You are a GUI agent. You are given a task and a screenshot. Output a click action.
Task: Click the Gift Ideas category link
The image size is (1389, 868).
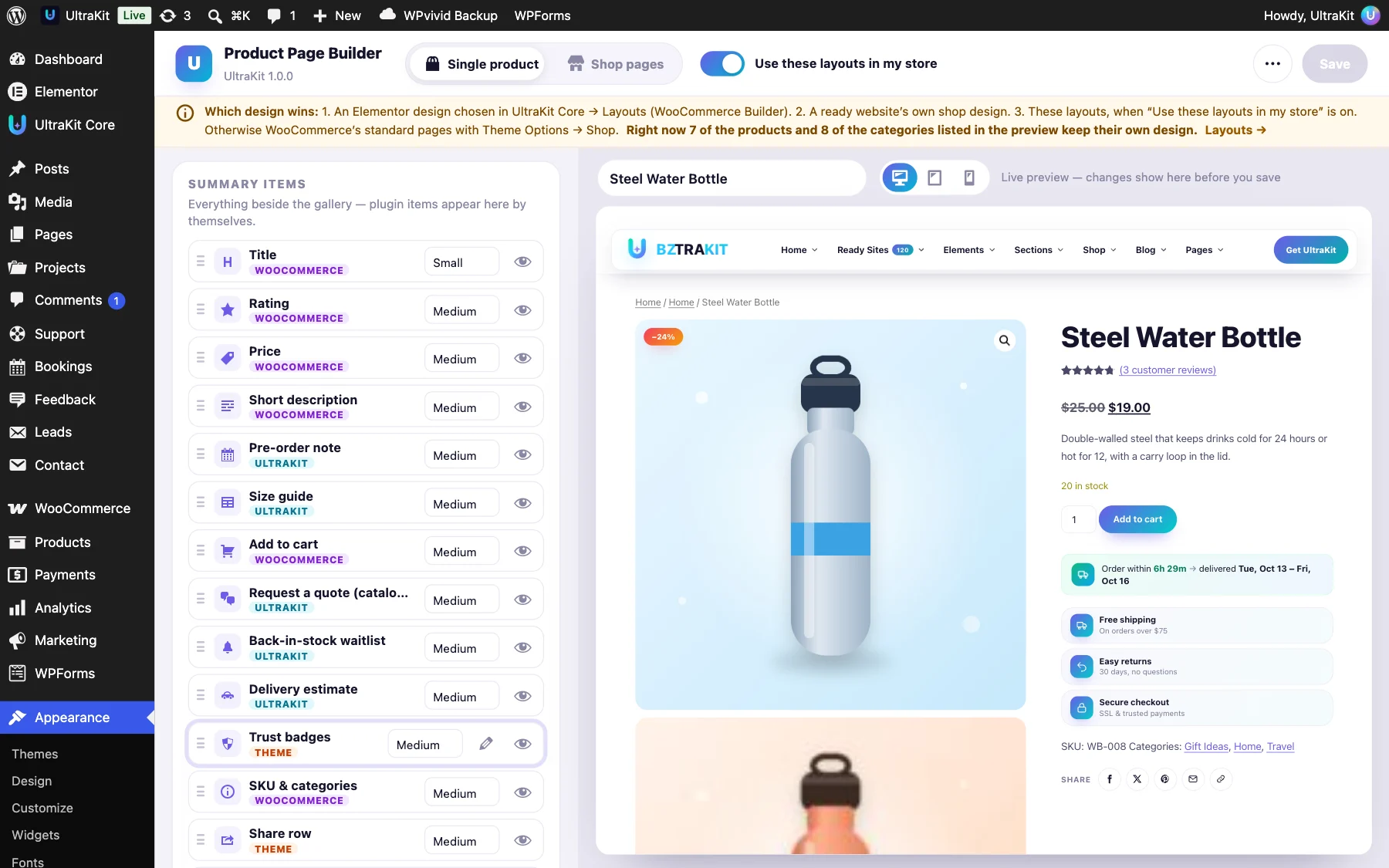coord(1206,746)
